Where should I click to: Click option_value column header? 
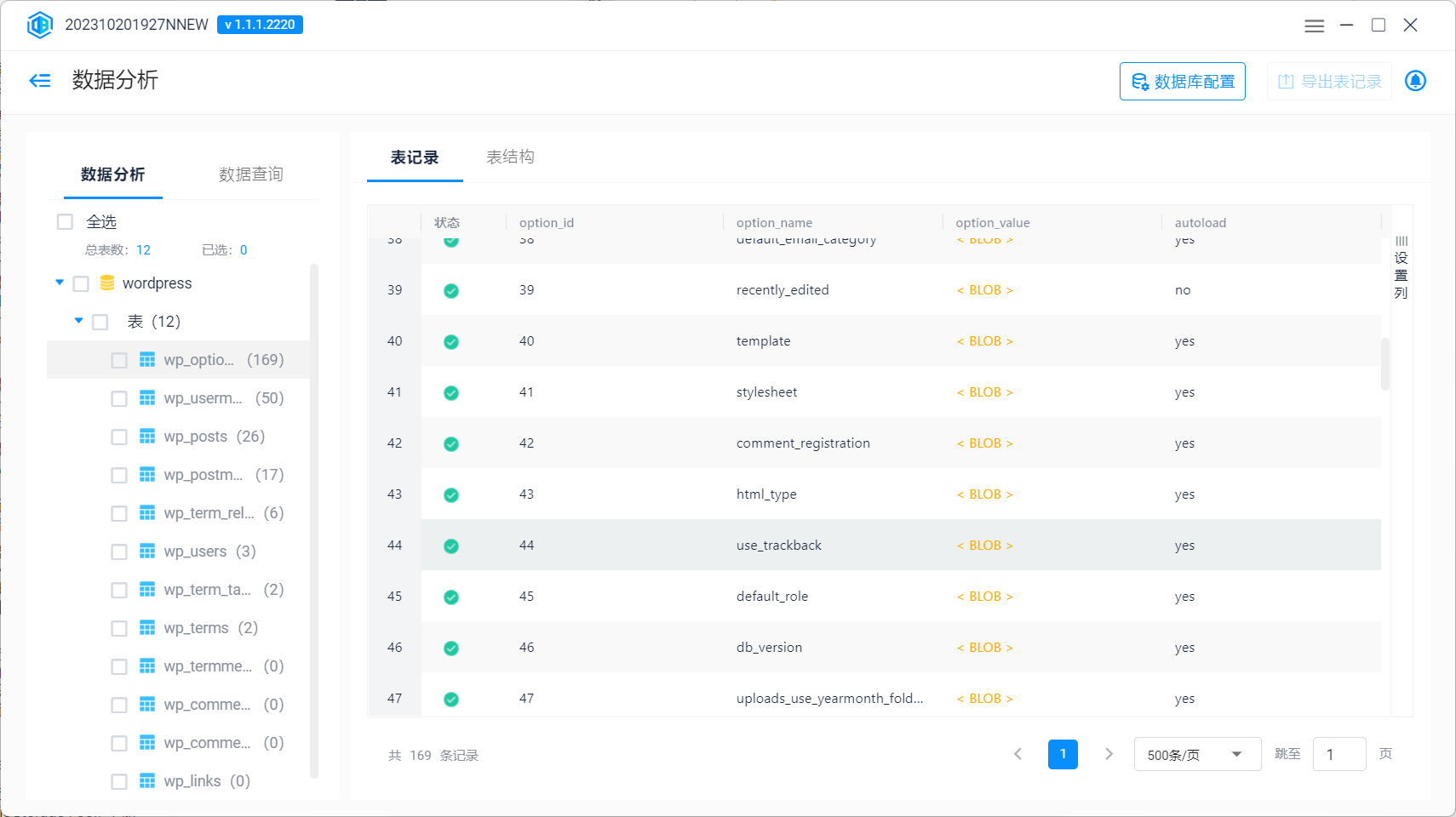pyautogui.click(x=993, y=223)
